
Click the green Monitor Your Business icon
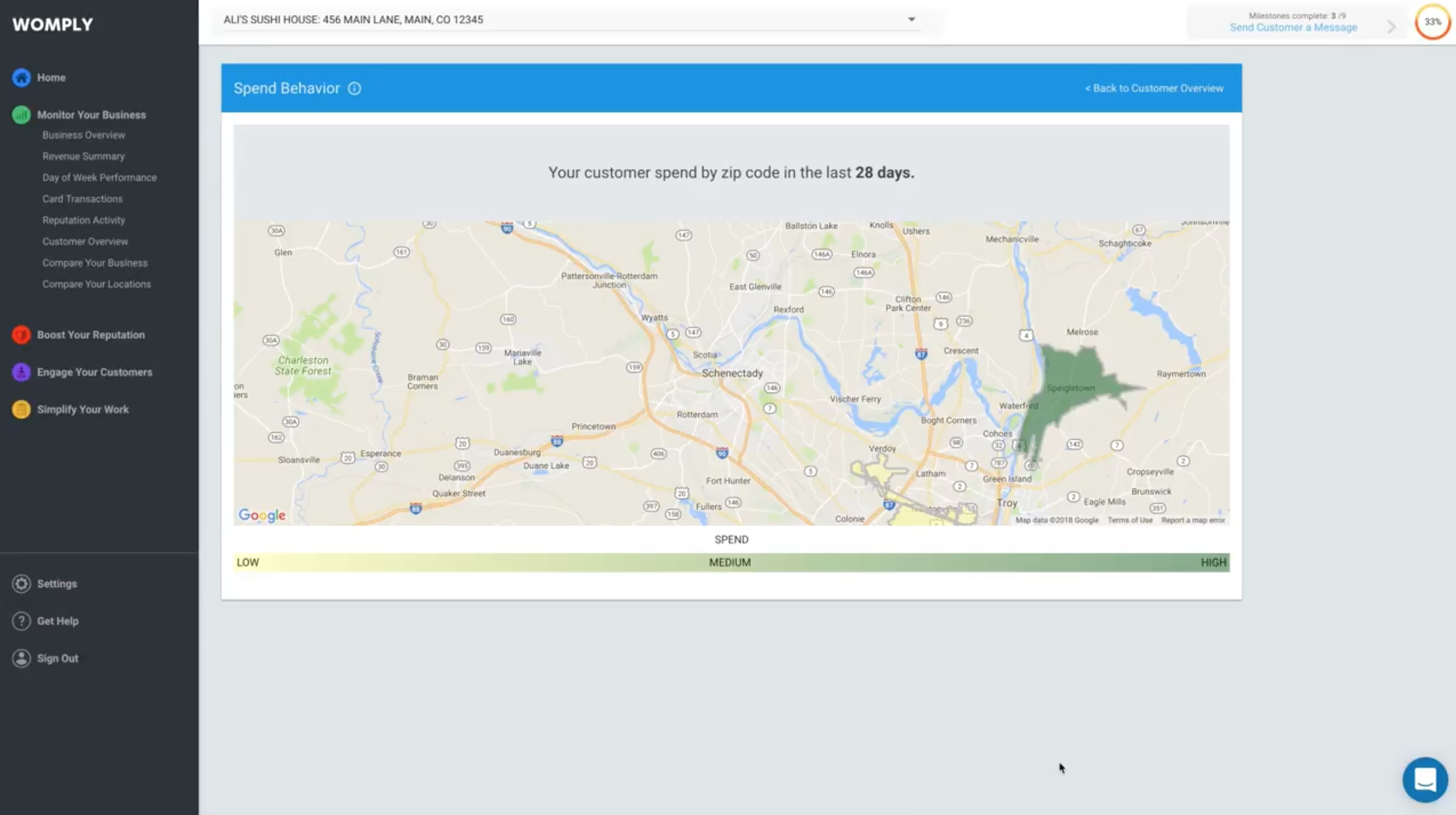tap(21, 115)
